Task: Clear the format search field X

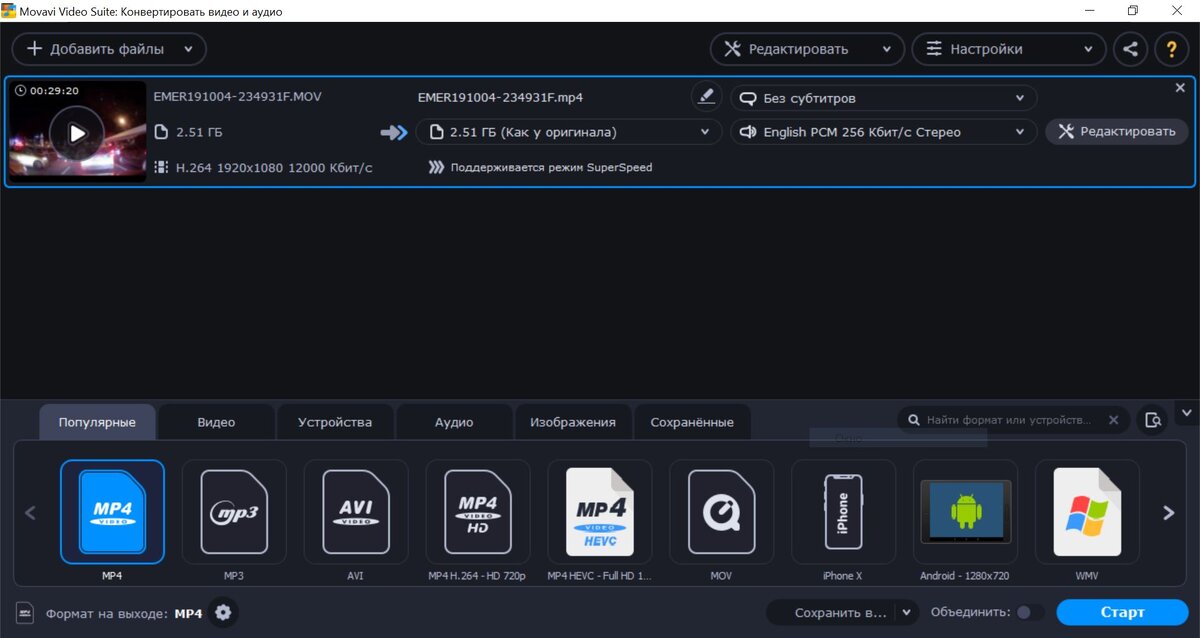Action: tap(1114, 420)
